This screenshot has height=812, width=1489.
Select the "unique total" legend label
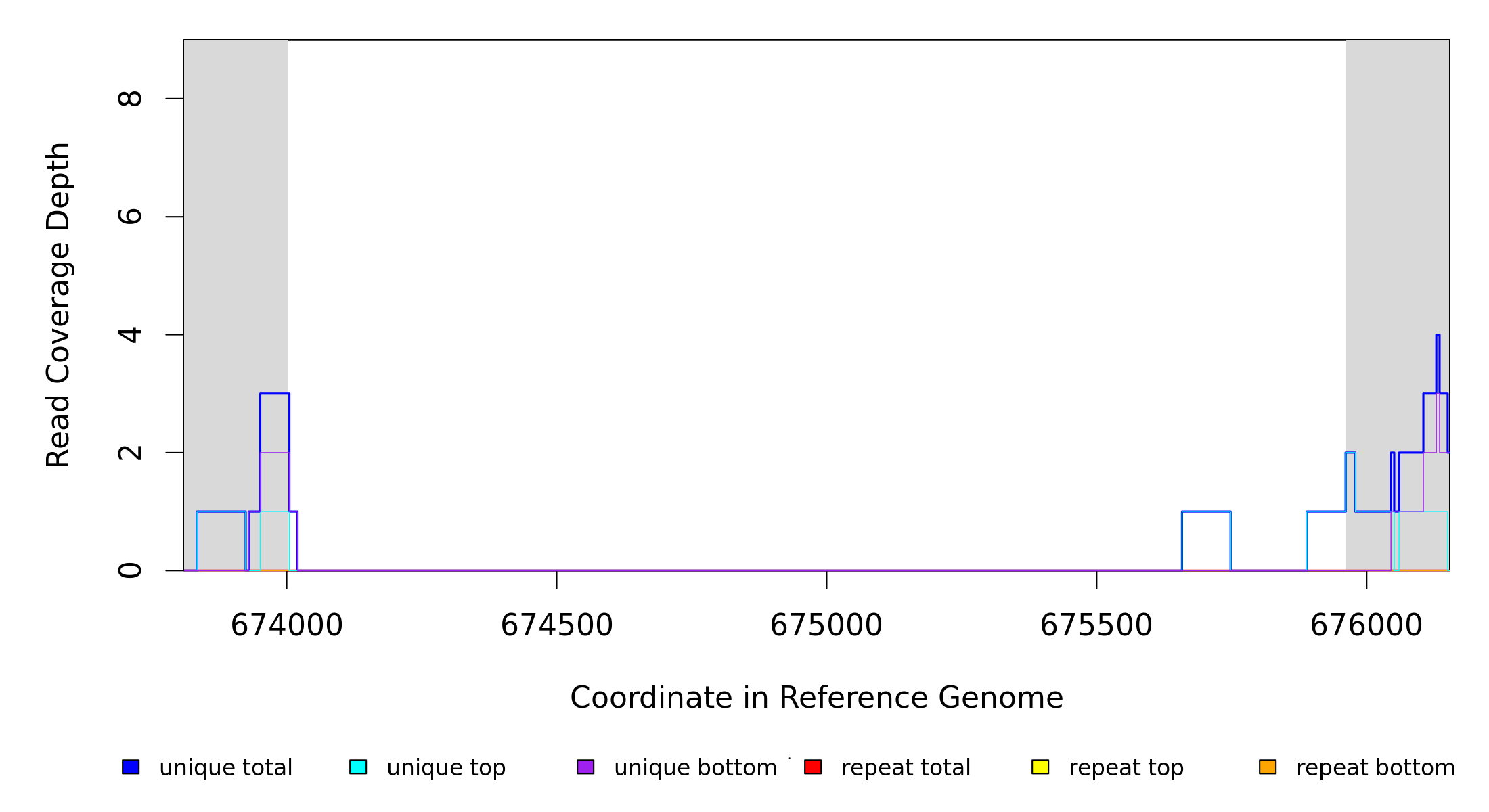pyautogui.click(x=225, y=768)
